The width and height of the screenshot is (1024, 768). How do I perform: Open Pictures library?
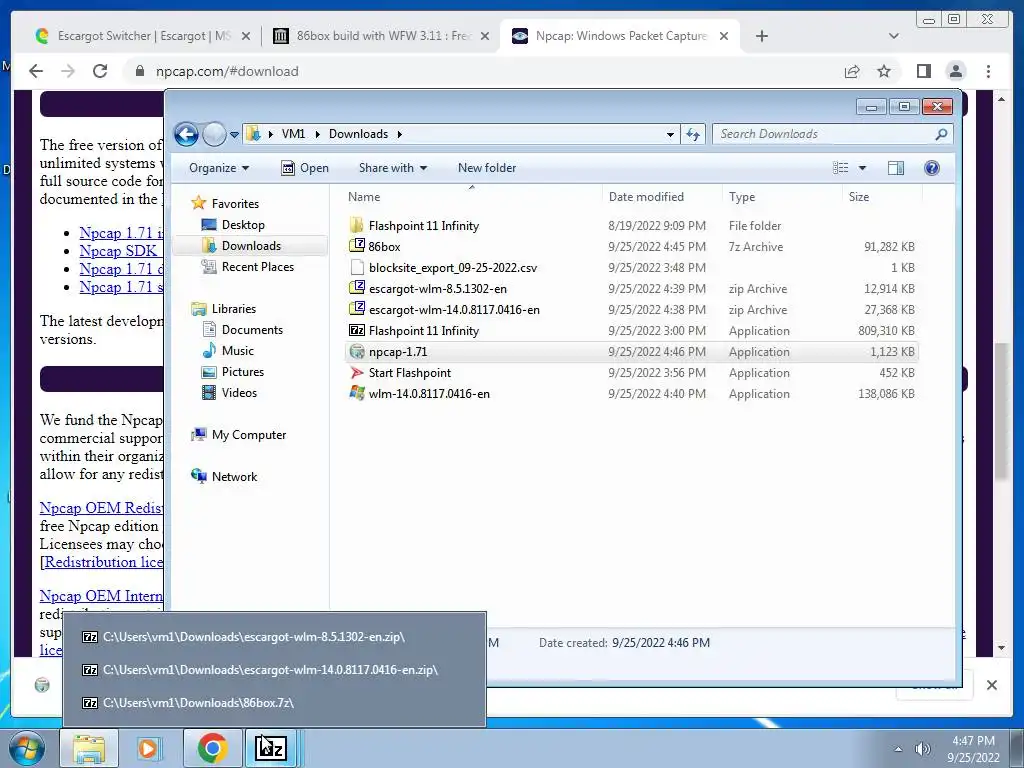coord(233,372)
